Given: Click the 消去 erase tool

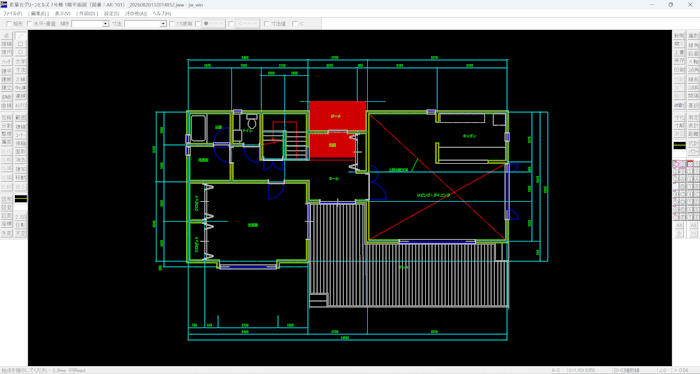Looking at the screenshot, I should coord(21,160).
